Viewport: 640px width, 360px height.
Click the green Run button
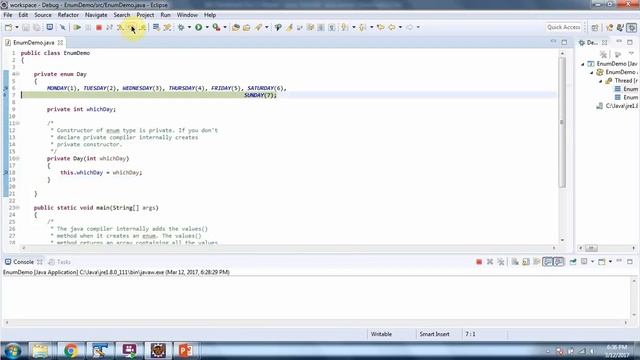(x=199, y=27)
